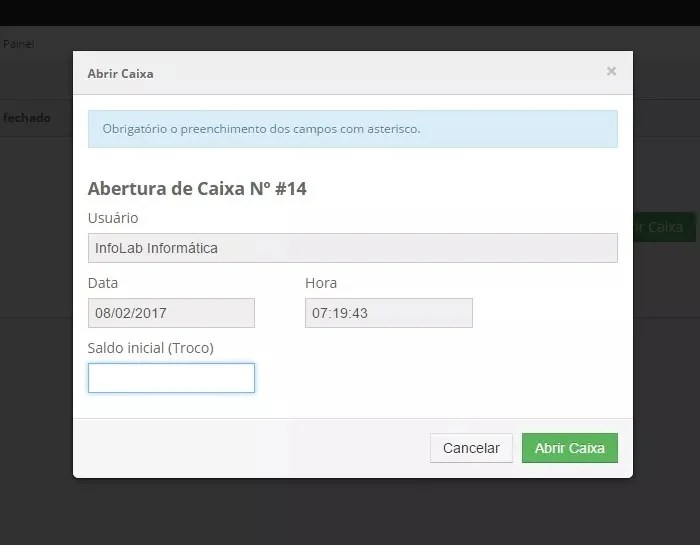700x545 pixels.
Task: Click the Usuário field showing InfoLab Informática
Action: (353, 248)
